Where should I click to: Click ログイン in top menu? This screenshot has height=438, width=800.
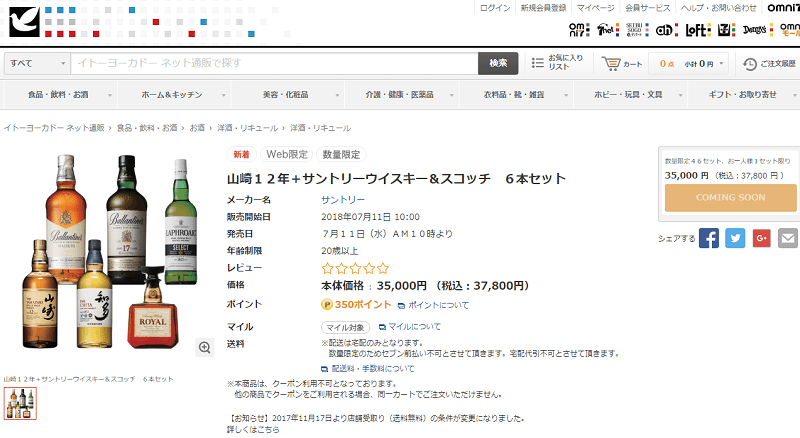495,8
